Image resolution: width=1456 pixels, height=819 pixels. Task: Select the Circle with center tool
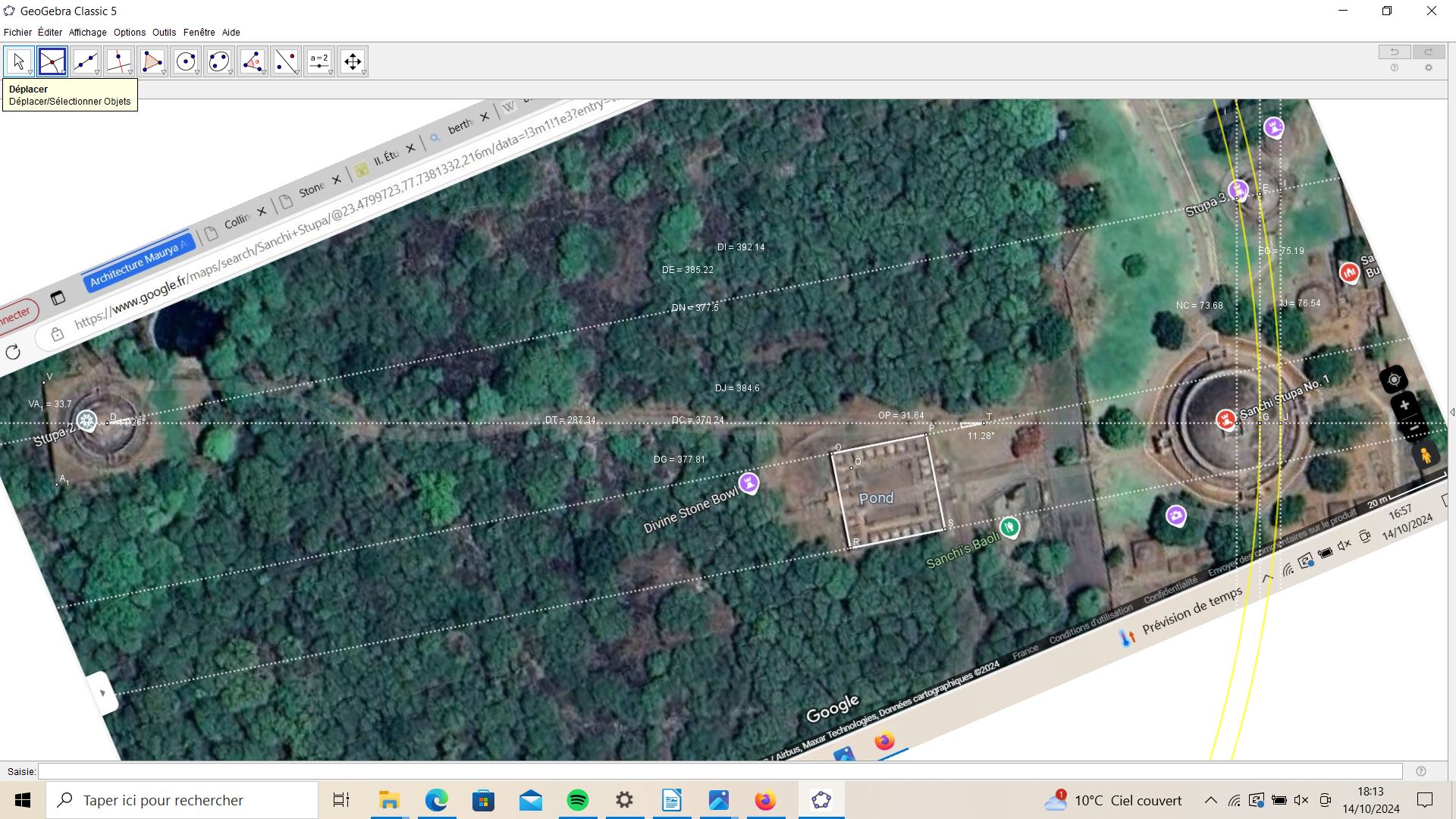point(185,61)
